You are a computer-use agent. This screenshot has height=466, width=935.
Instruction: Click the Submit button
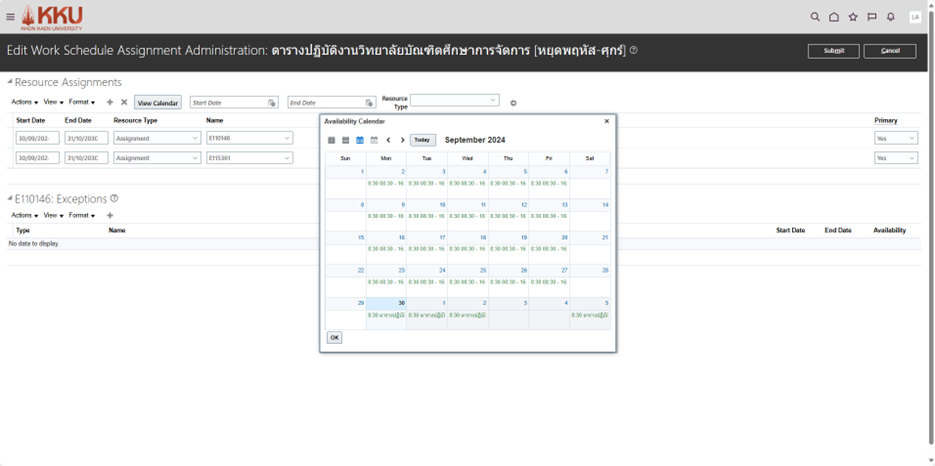[833, 50]
